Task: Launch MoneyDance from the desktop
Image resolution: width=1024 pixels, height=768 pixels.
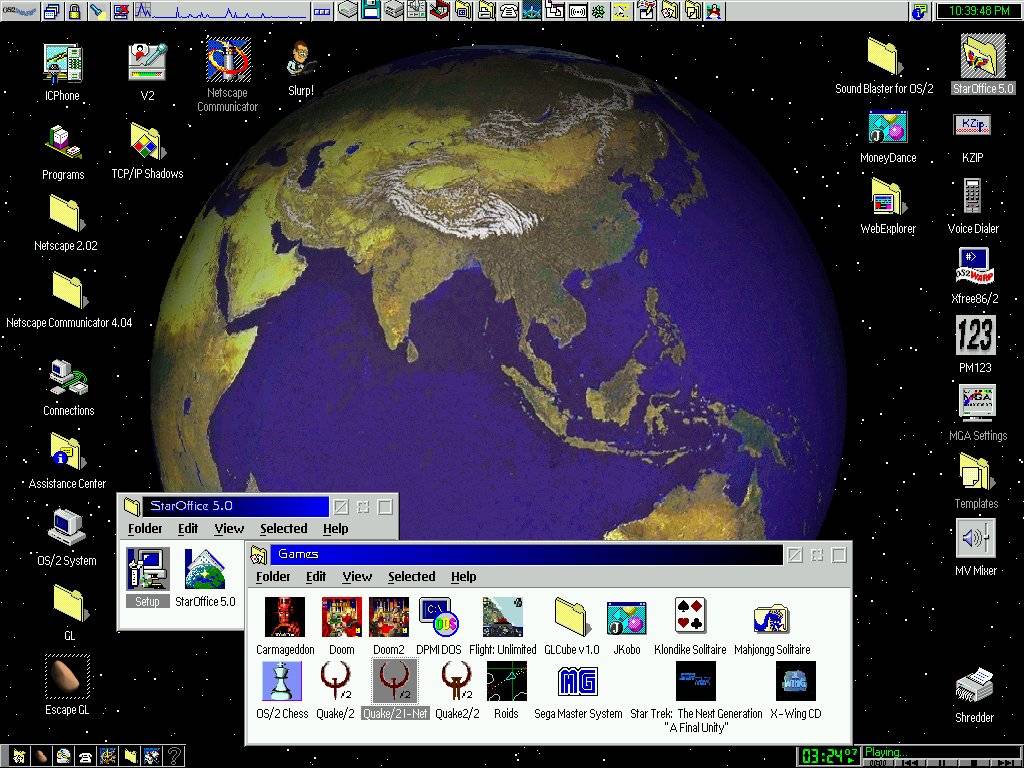Action: tap(888, 137)
